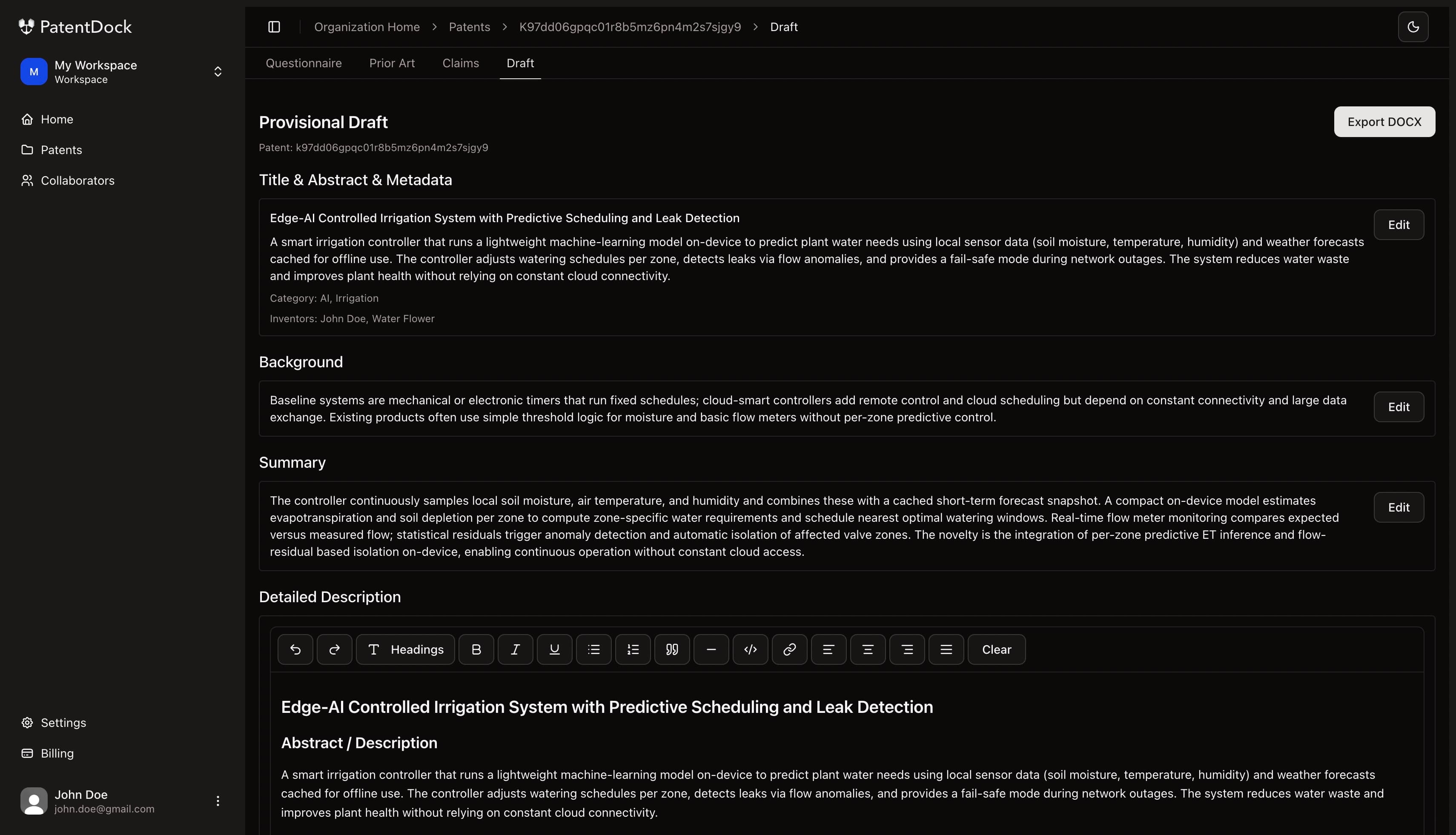
Task: Toggle bold formatting
Action: click(x=476, y=649)
